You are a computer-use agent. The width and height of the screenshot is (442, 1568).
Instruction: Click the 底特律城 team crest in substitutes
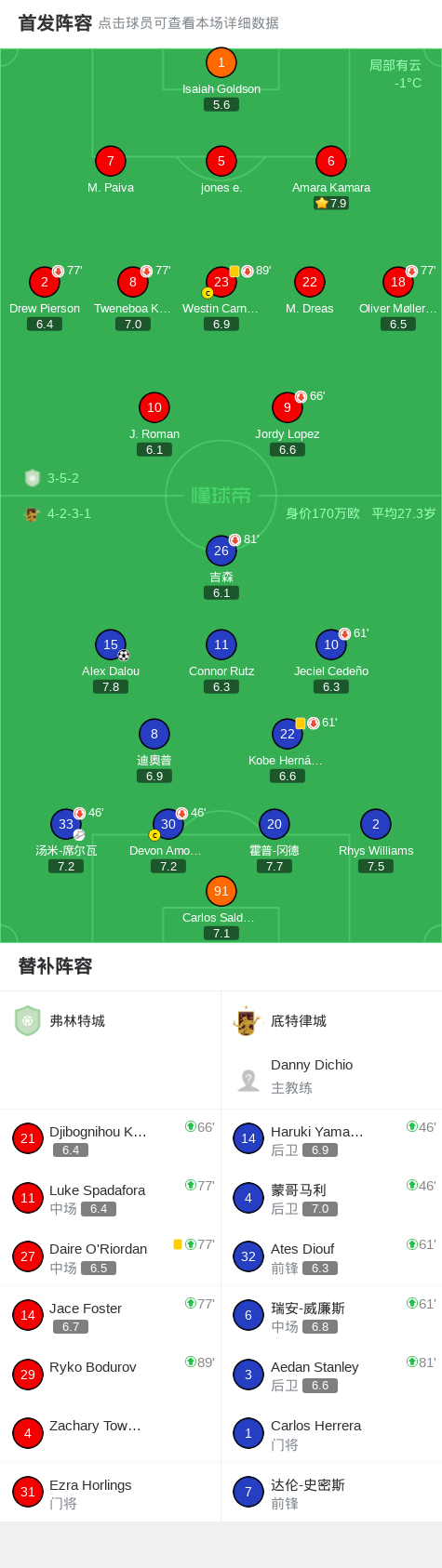[x=247, y=1020]
